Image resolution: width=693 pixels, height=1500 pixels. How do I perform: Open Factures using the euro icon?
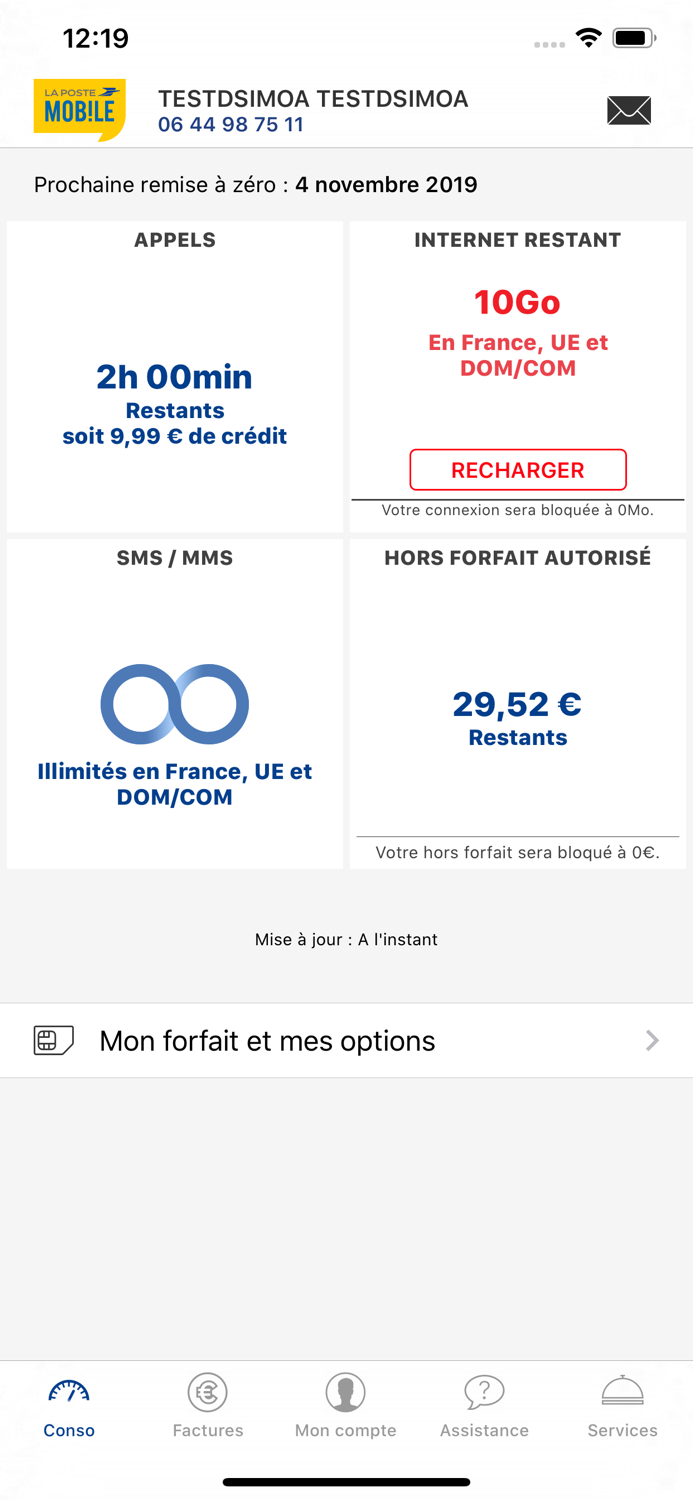point(207,1390)
